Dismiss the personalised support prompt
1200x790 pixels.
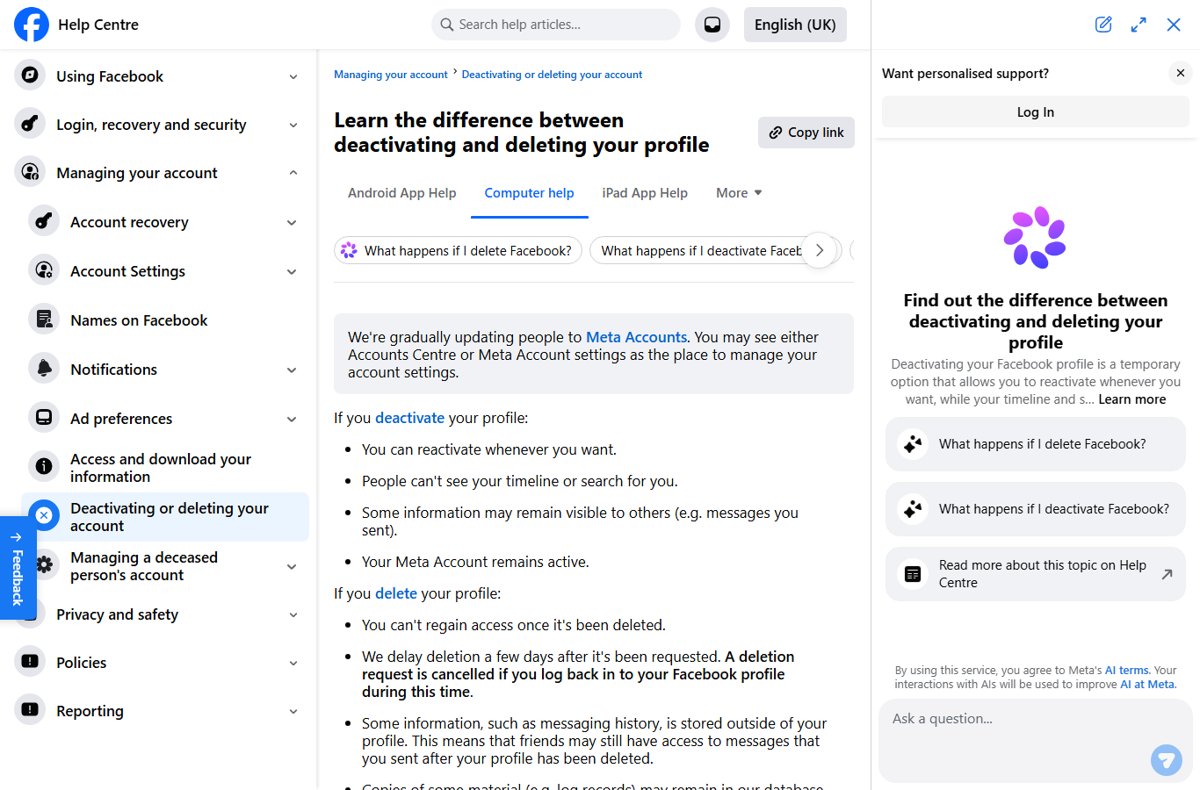coord(1180,73)
